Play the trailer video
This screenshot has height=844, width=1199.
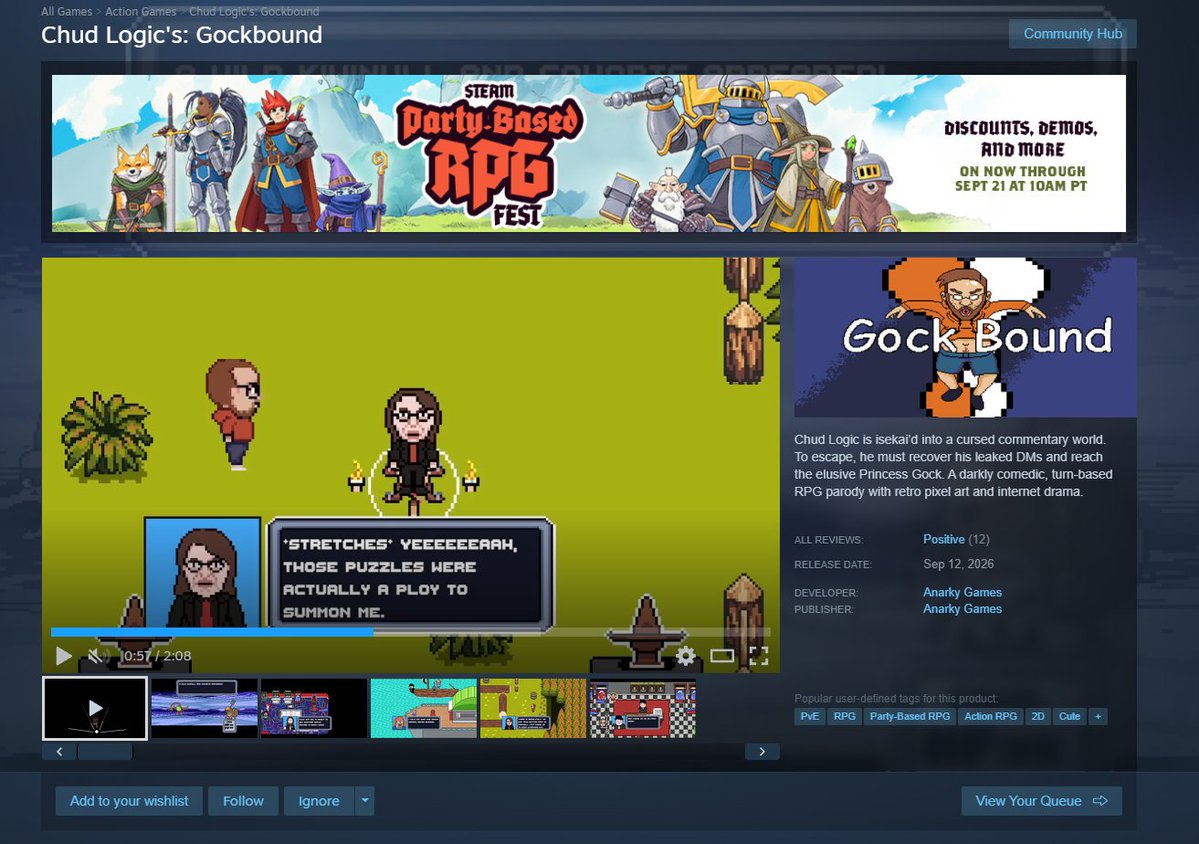pyautogui.click(x=64, y=656)
